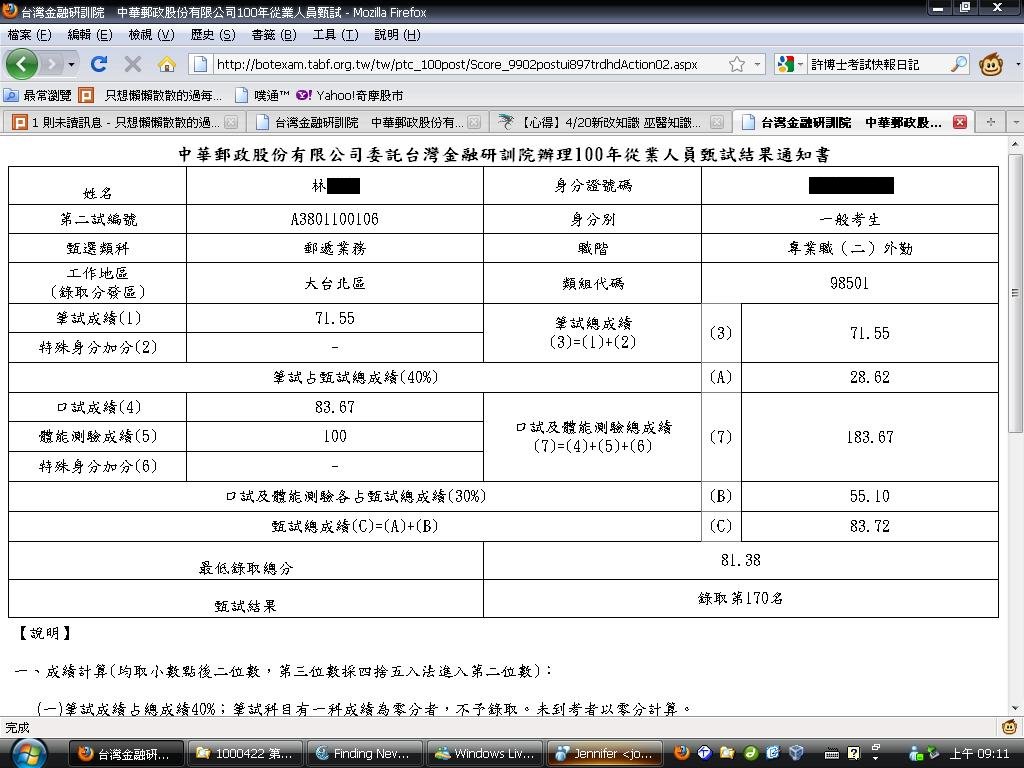Select the 台灣金融研... Firefox taskbar button
Image resolution: width=1024 pixels, height=768 pixels.
coord(125,753)
